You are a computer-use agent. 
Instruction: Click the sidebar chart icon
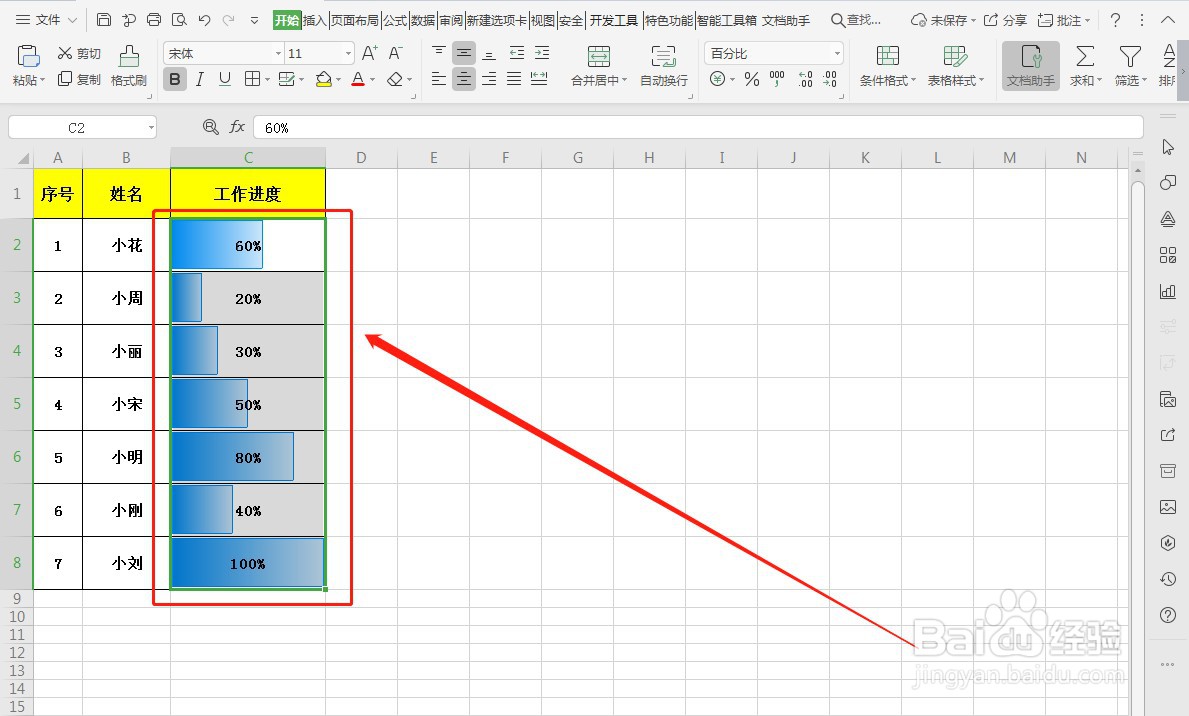tap(1168, 291)
